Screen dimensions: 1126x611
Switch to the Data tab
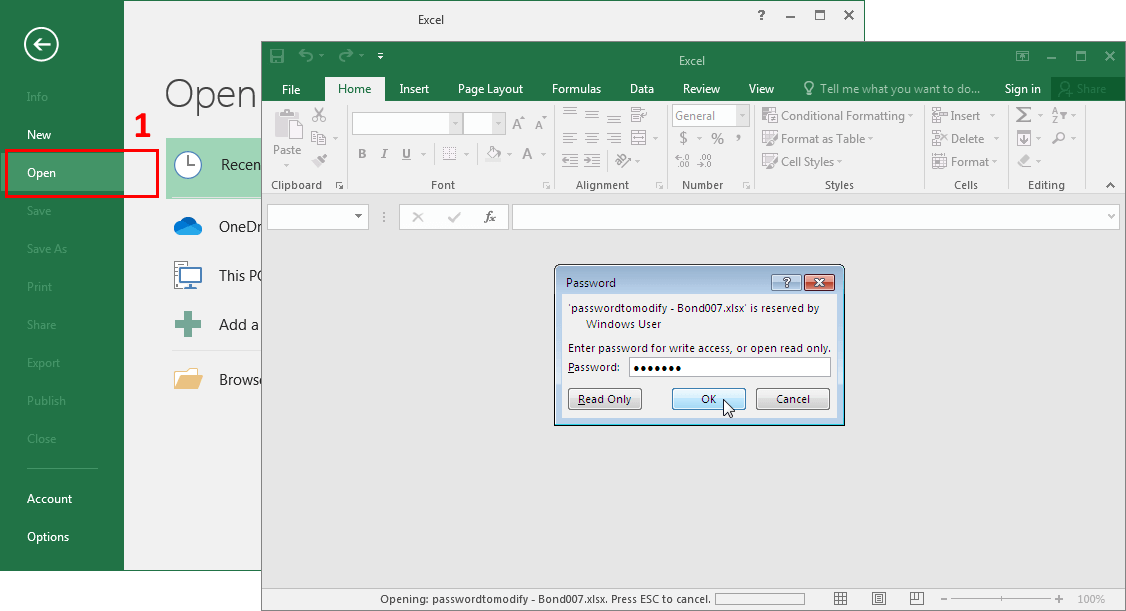pyautogui.click(x=641, y=89)
